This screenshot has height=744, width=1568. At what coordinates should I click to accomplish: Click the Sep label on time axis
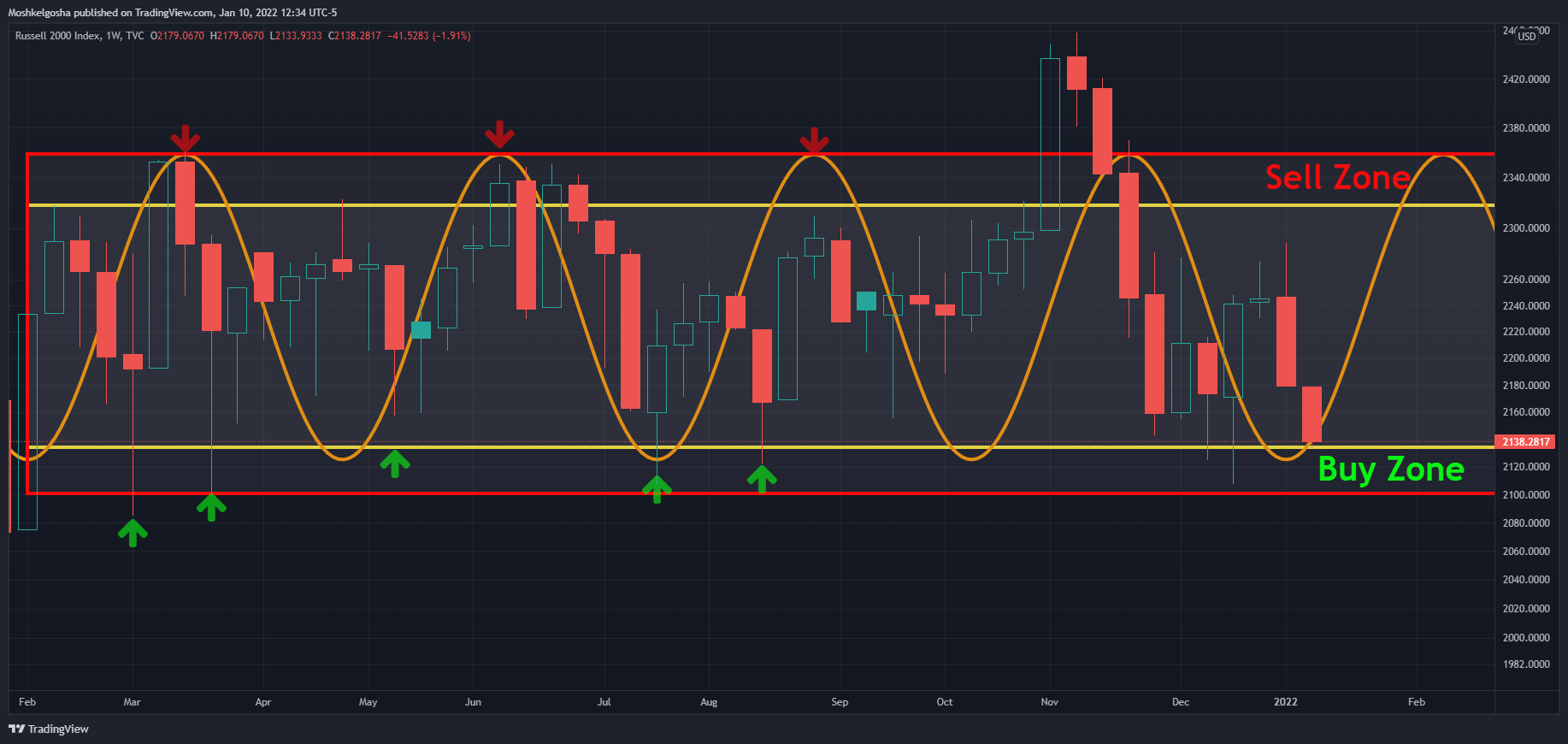point(840,702)
